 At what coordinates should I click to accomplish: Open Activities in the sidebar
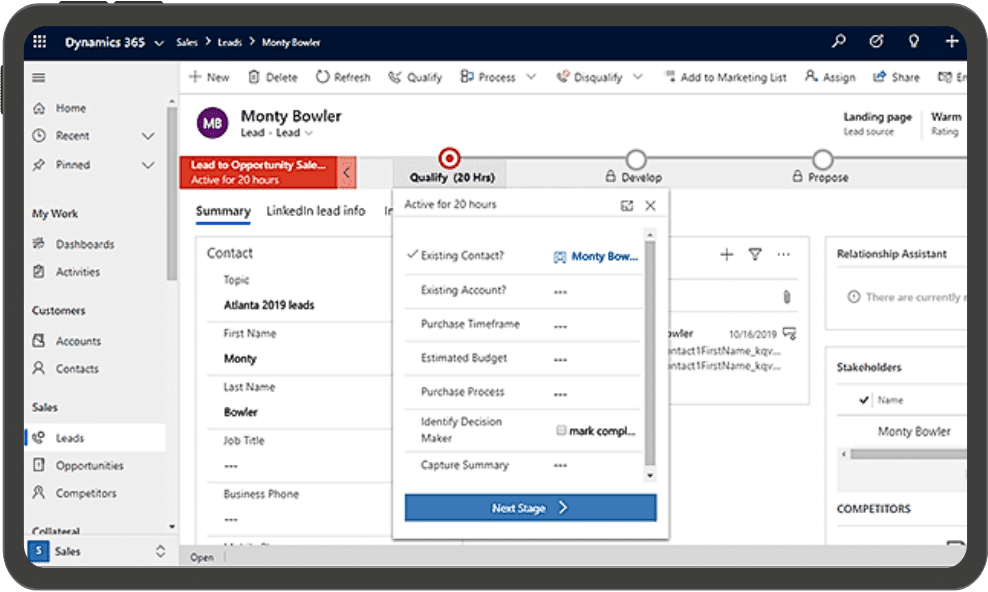78,272
